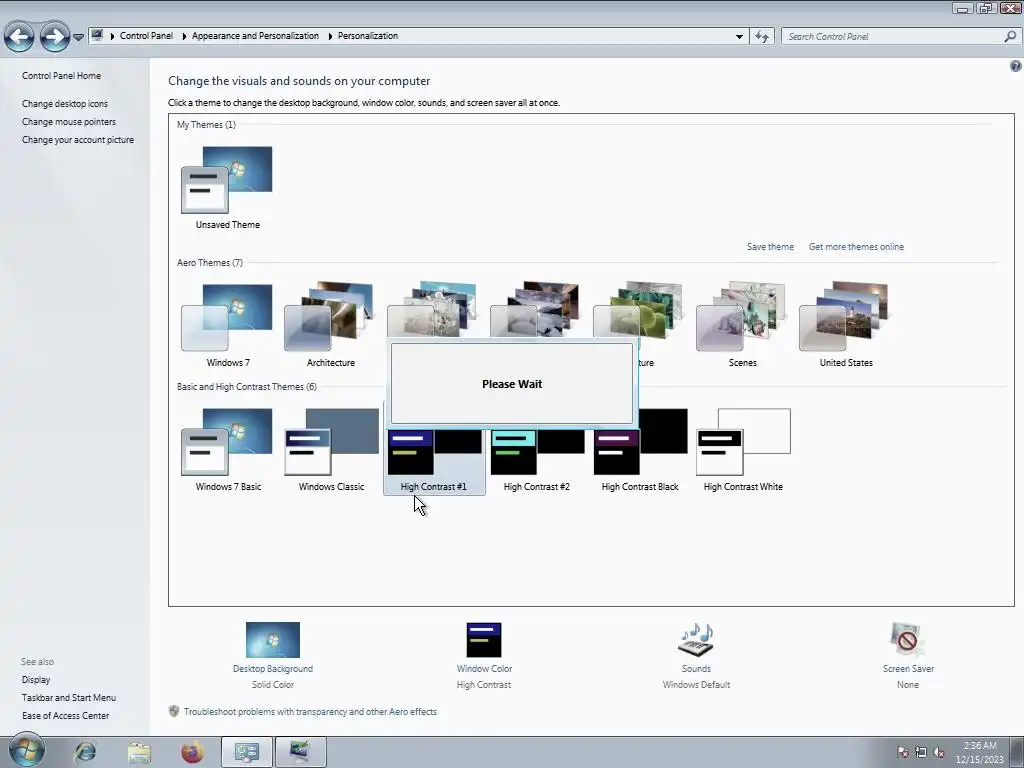Open Change desktop icons link
Screen dimensions: 1024x768
click(65, 104)
